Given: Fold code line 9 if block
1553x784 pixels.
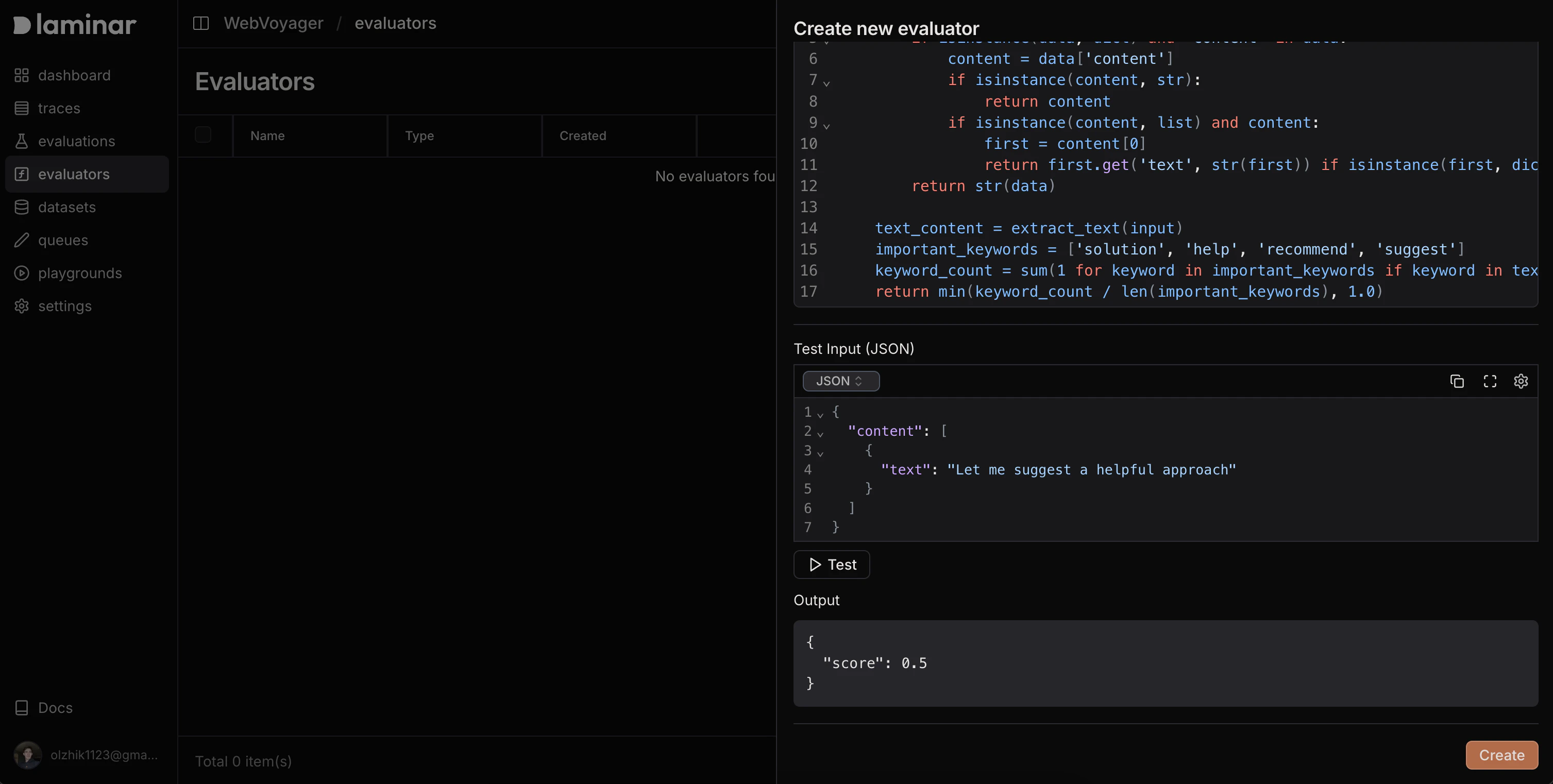Looking at the screenshot, I should (826, 126).
